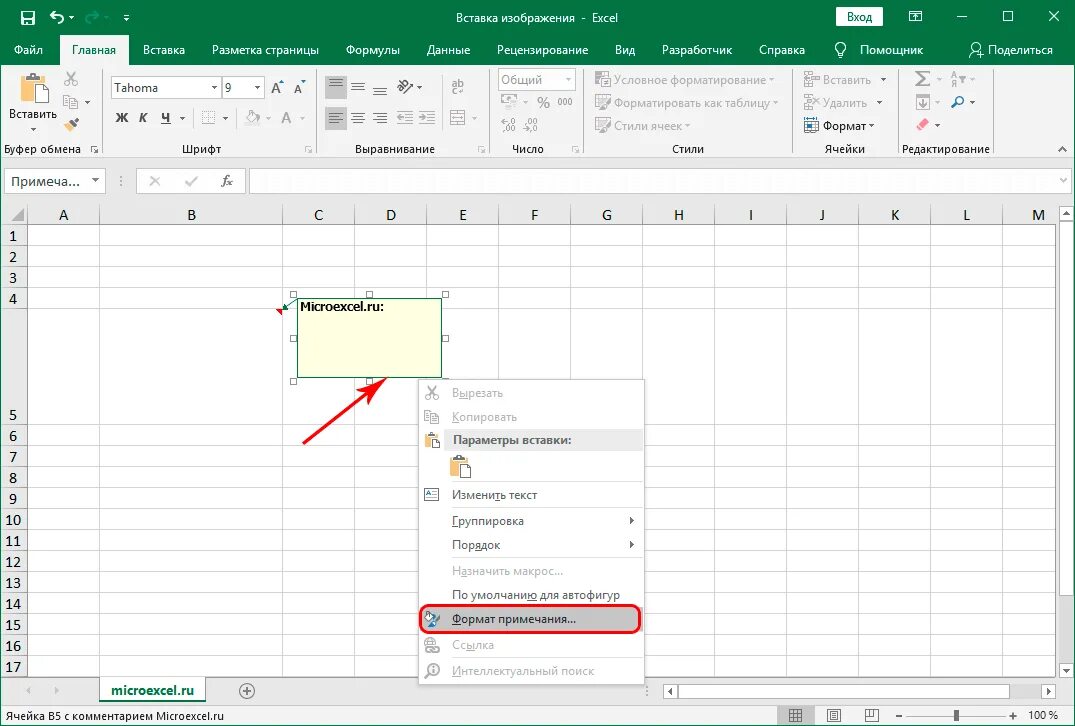Click the Cut scissors icon in ribbon

(x=71, y=80)
